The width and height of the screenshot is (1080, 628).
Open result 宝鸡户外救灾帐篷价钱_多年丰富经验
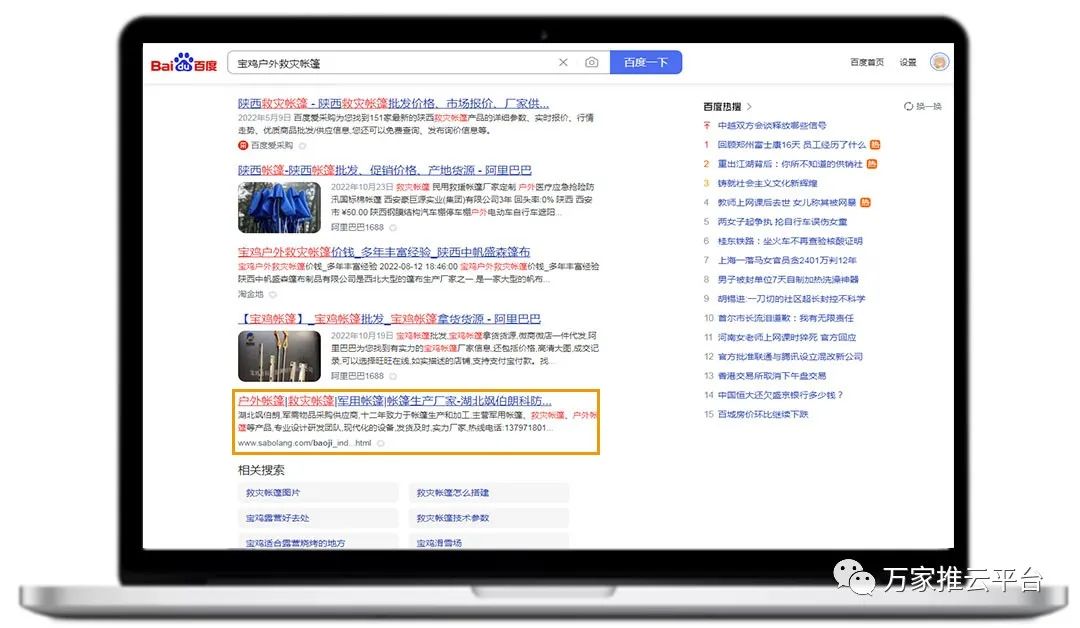[384, 252]
